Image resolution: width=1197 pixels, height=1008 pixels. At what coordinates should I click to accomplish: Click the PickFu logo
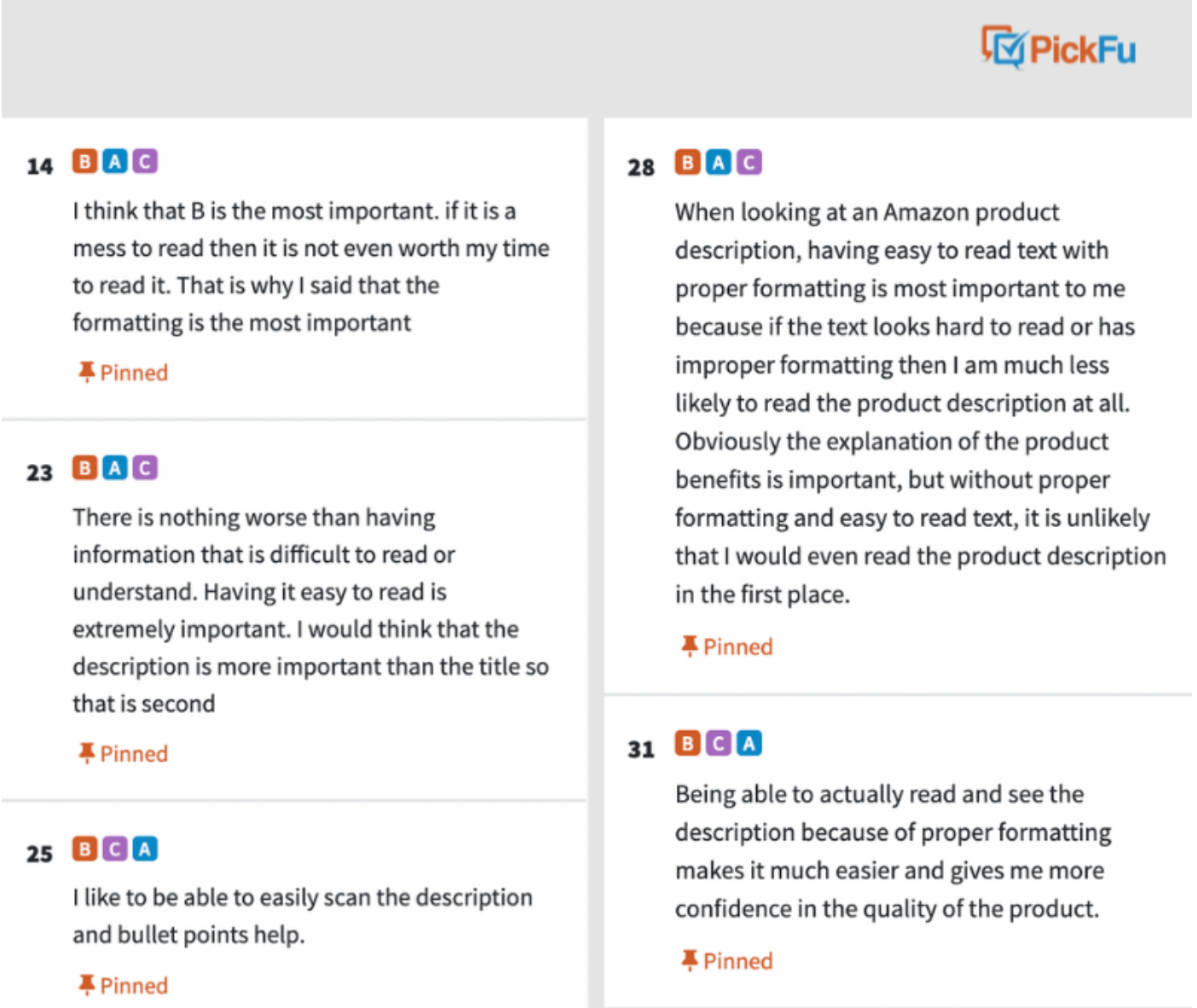[x=1058, y=48]
